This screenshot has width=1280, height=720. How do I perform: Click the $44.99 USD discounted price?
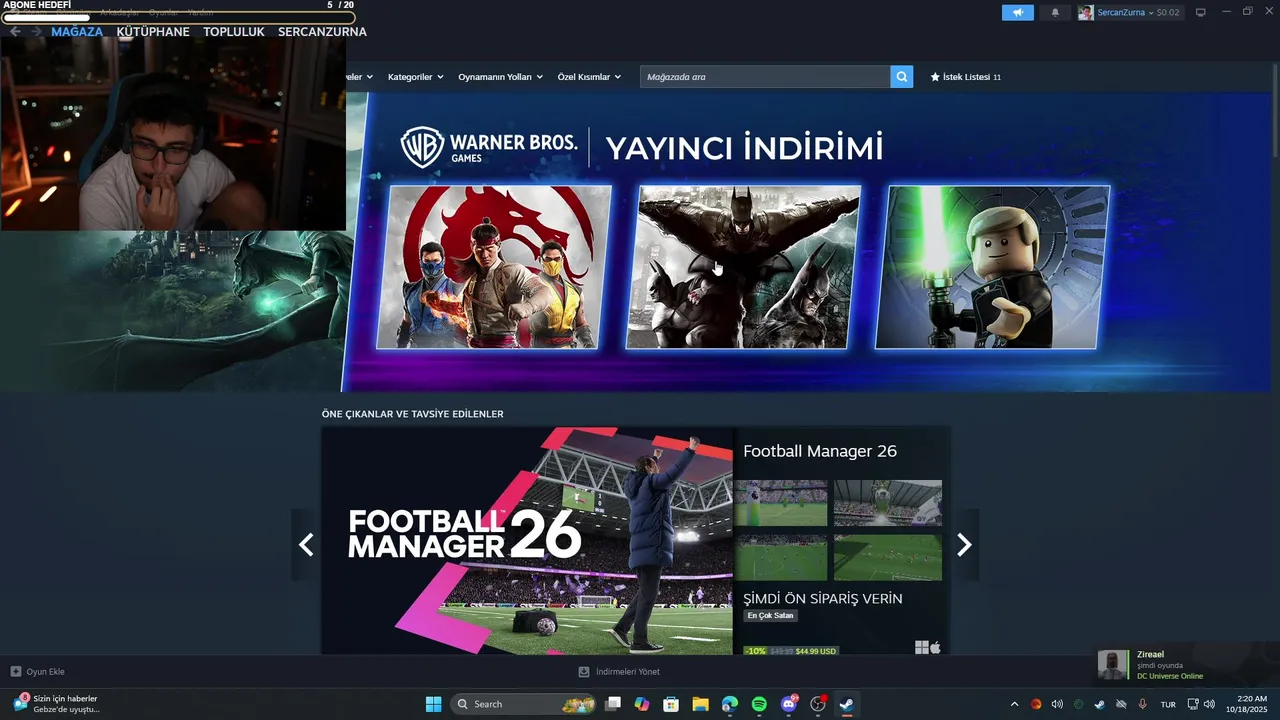tap(816, 651)
